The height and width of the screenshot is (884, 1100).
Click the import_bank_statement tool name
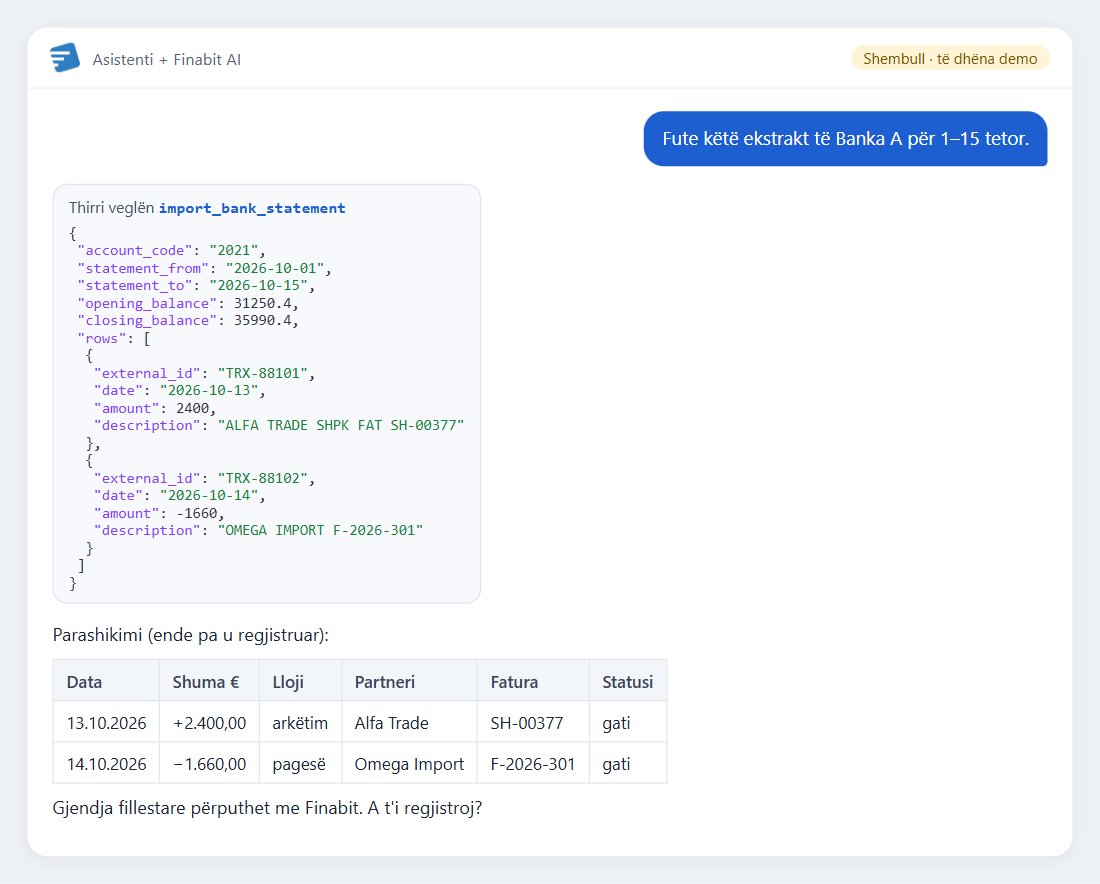[x=252, y=208]
